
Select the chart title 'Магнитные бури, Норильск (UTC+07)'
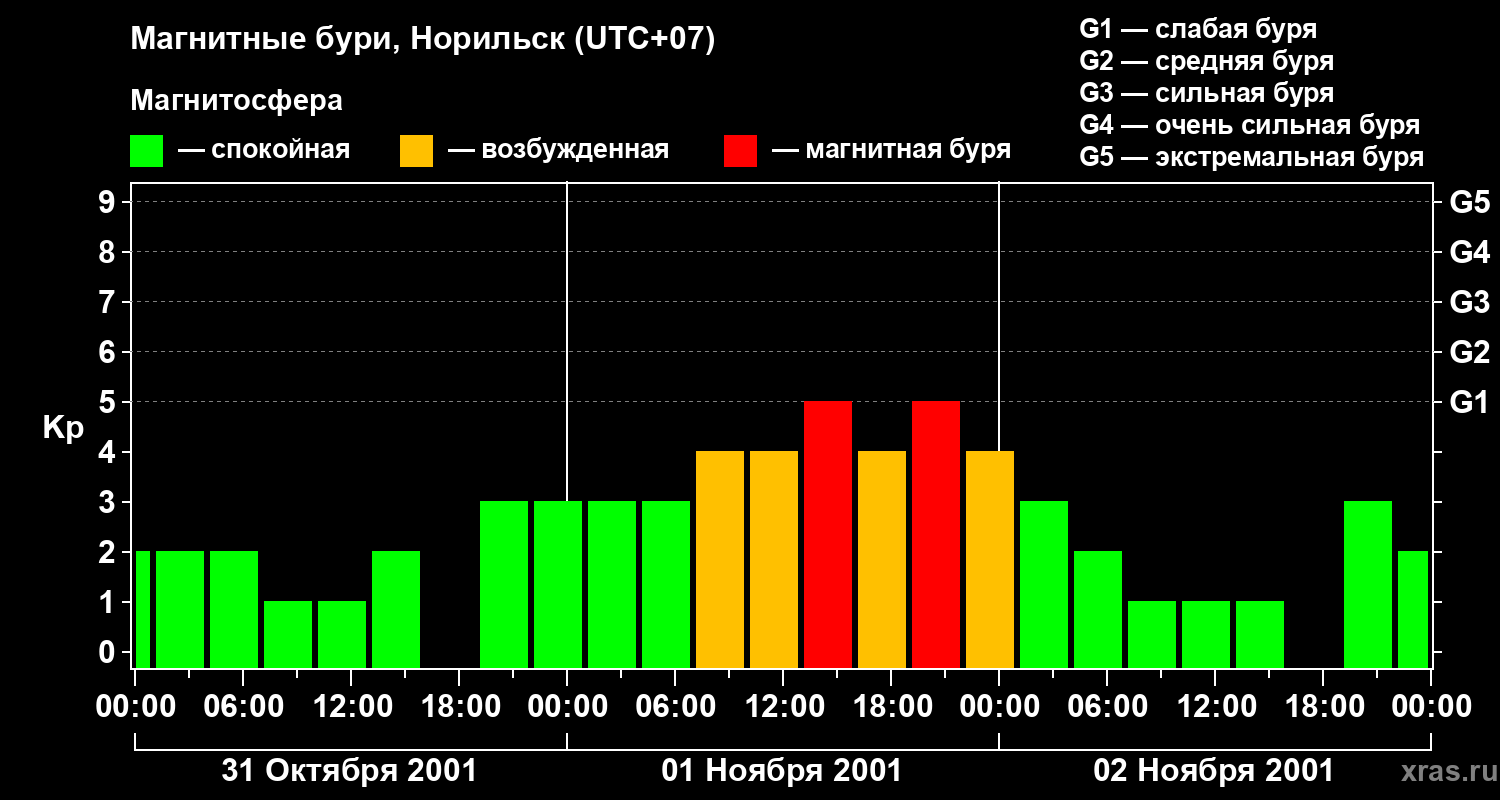coord(423,41)
